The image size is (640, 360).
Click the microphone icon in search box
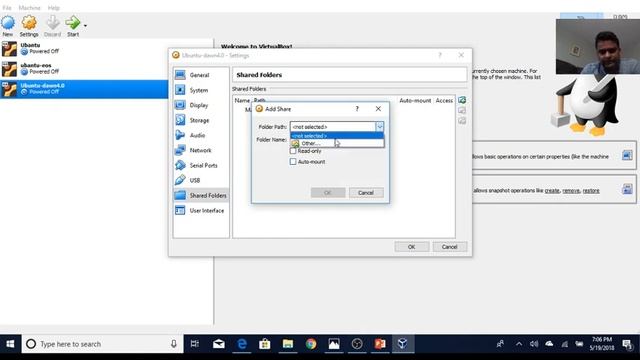[174, 344]
